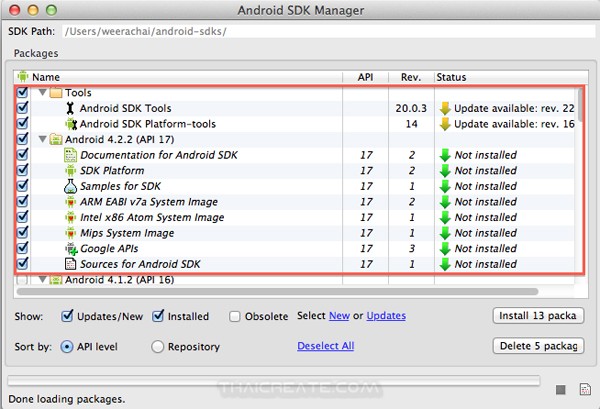Click the android icon in Name header
The width and height of the screenshot is (600, 409).
[23, 77]
